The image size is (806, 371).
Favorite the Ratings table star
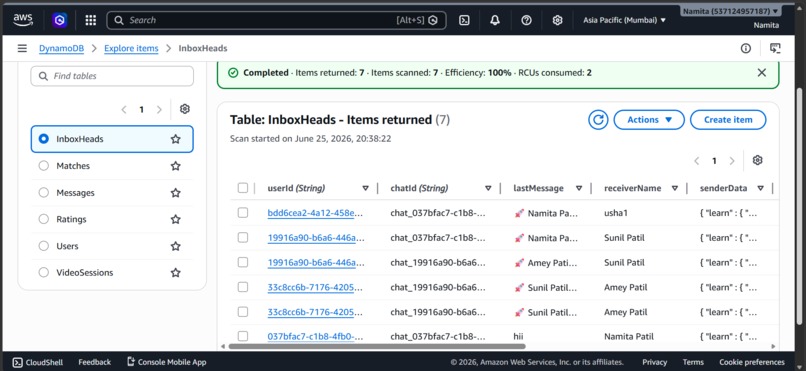tap(176, 219)
